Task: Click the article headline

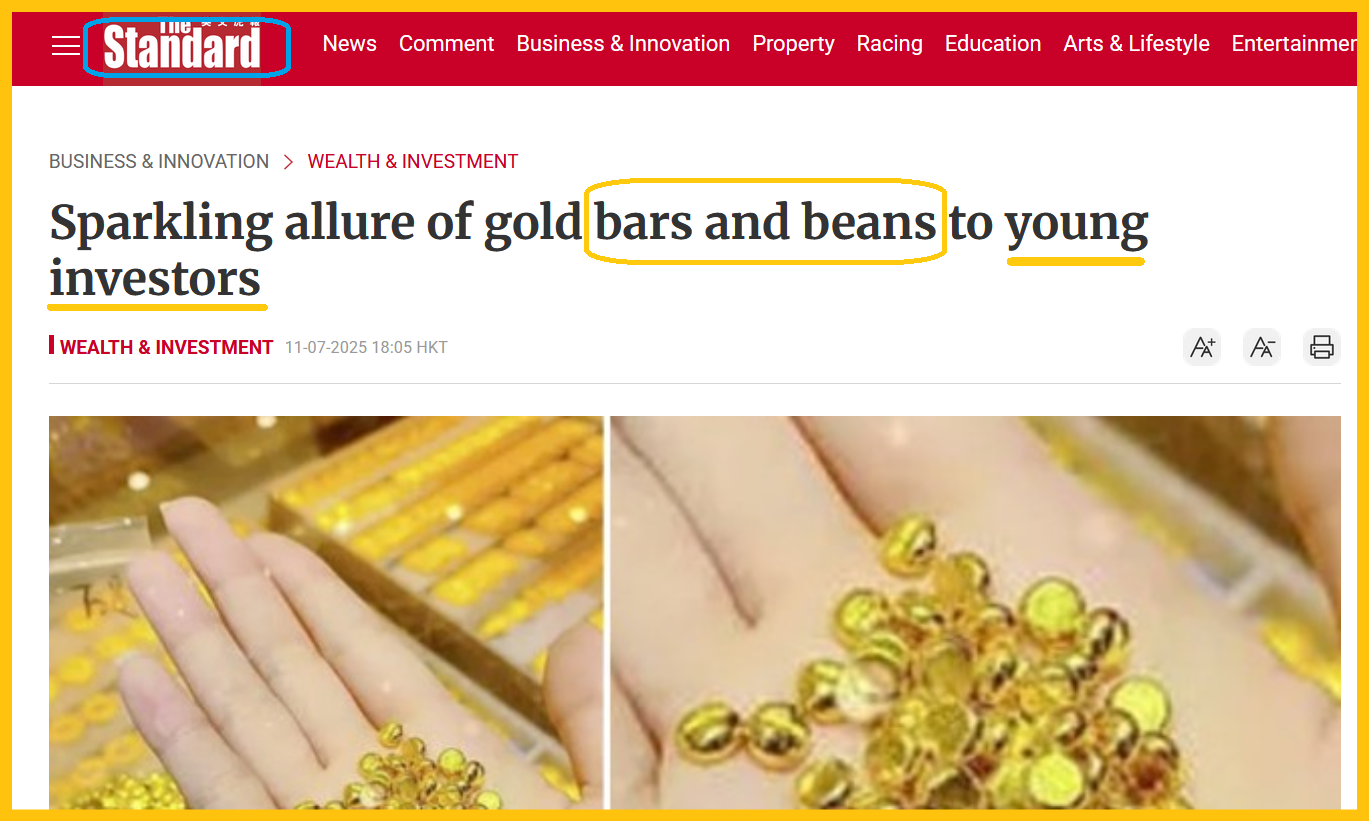Action: (x=599, y=250)
